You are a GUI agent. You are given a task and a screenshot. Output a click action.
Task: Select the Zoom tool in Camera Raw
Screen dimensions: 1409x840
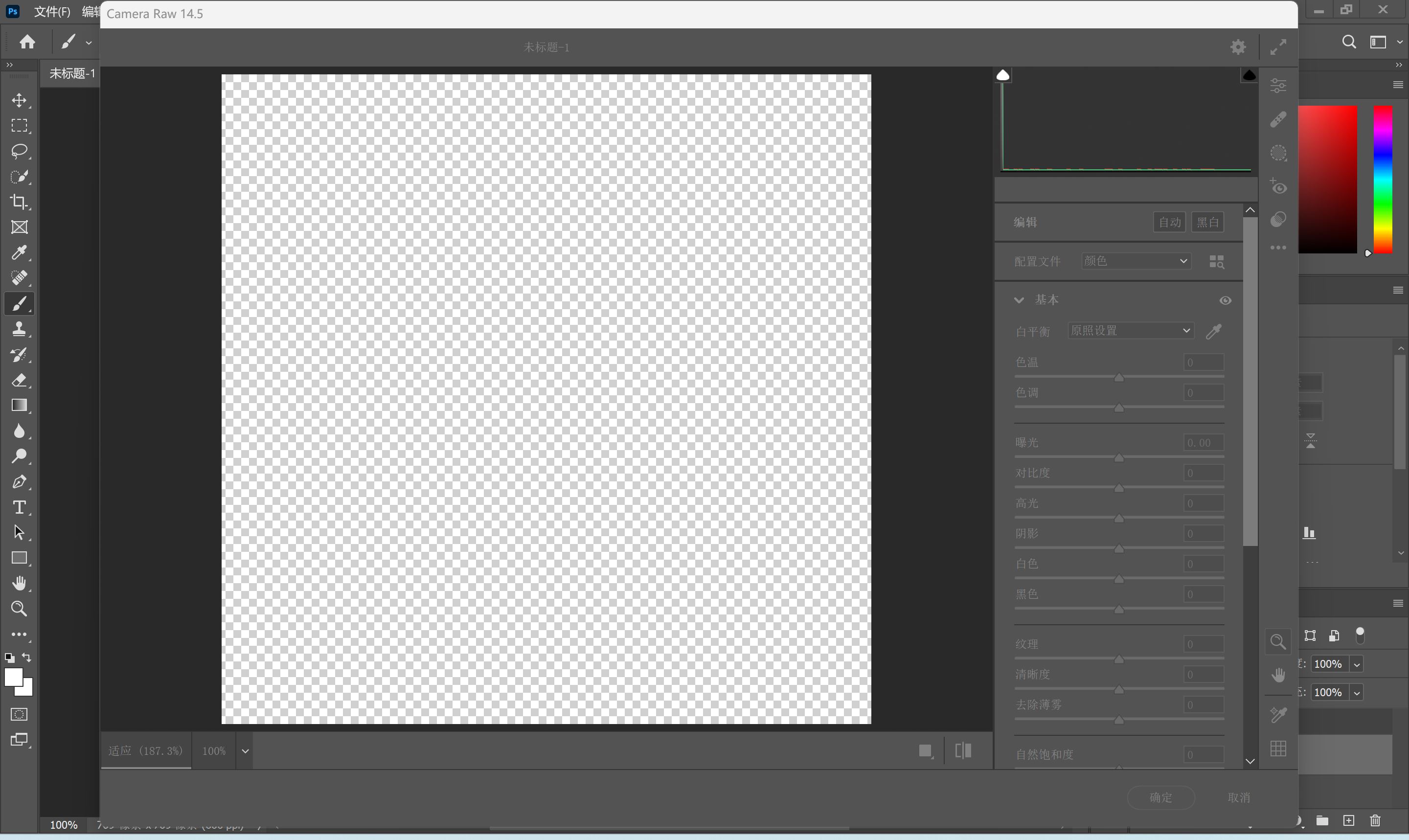(x=1278, y=641)
